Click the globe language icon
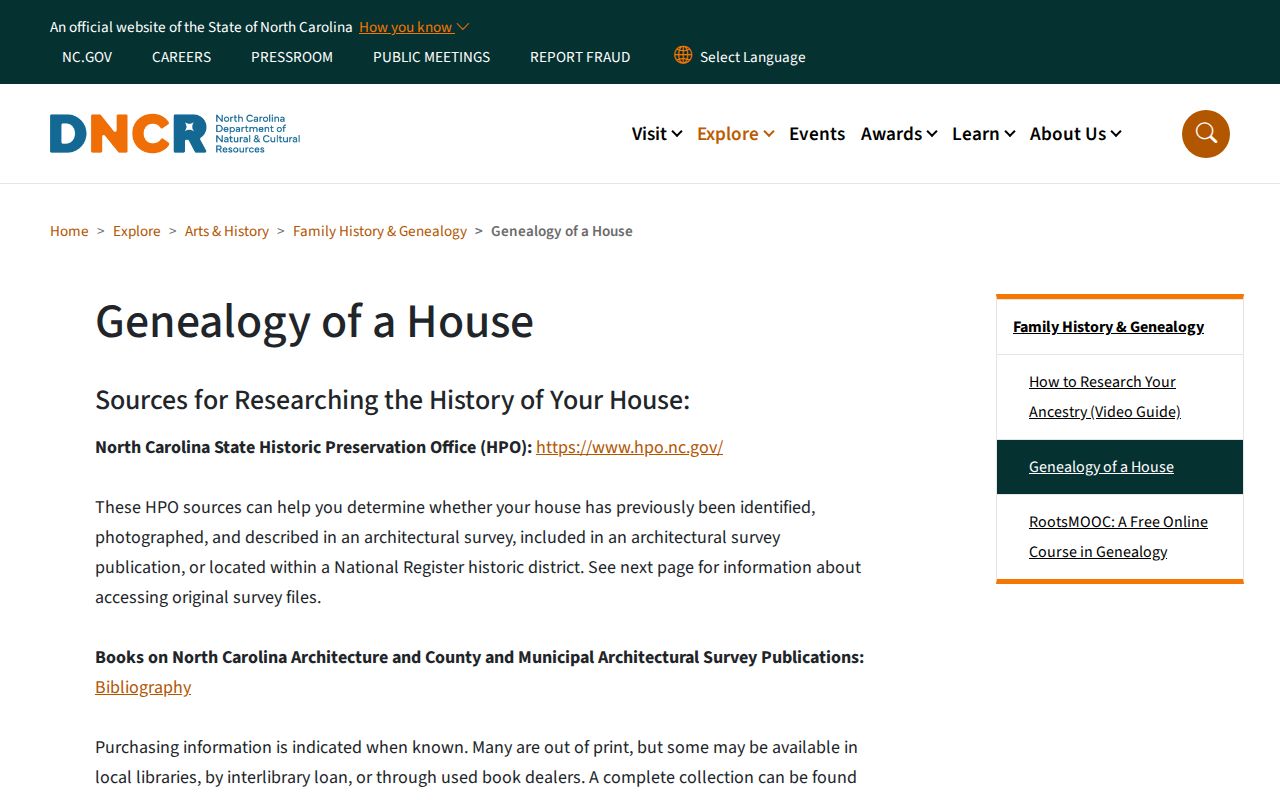Viewport: 1280px width, 800px height. 683,55
